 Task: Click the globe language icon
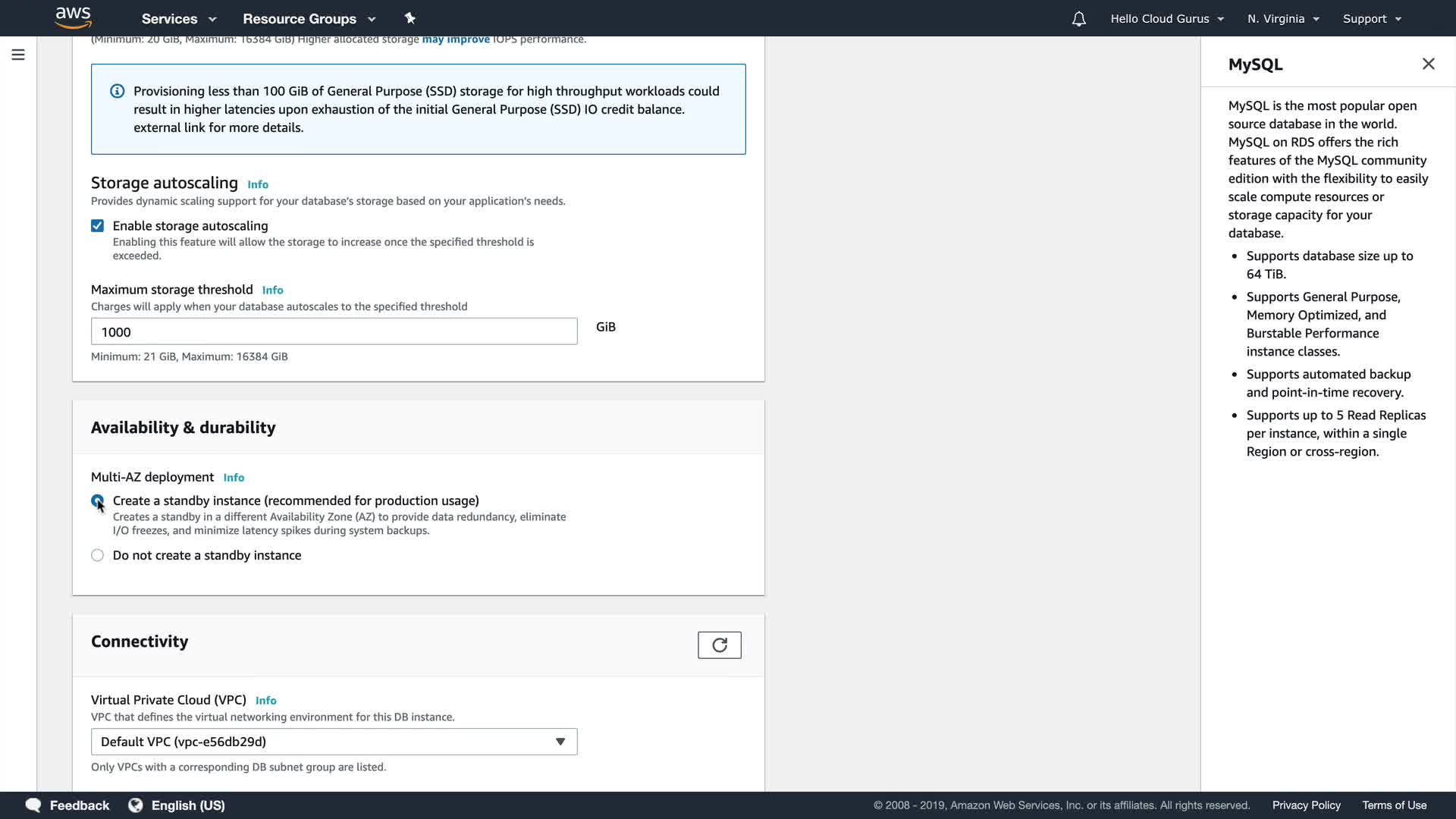point(136,805)
